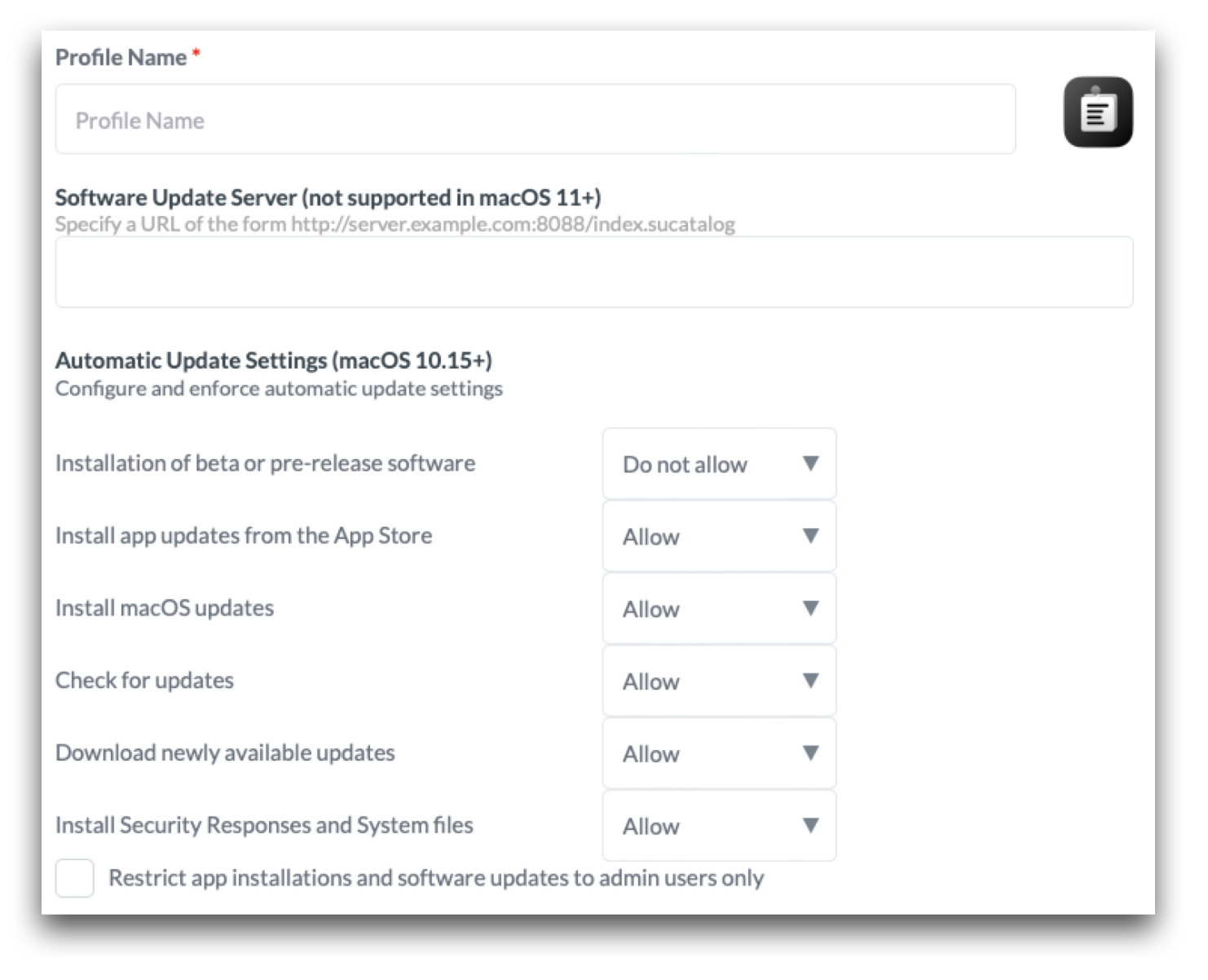Open the Check for updates dropdown
This screenshot has width=1208, height=980.
(718, 681)
